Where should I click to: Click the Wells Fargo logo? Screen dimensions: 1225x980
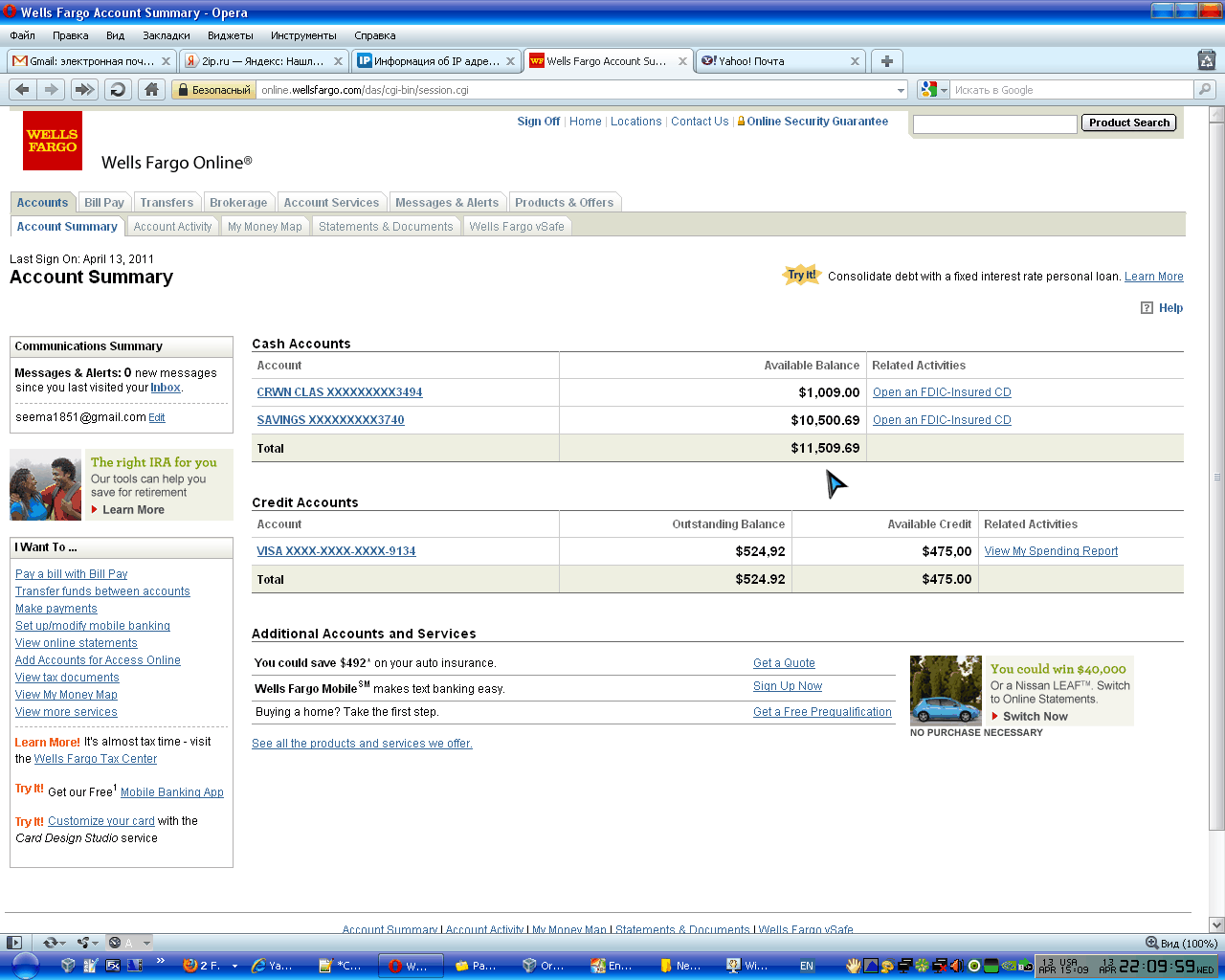(x=53, y=141)
